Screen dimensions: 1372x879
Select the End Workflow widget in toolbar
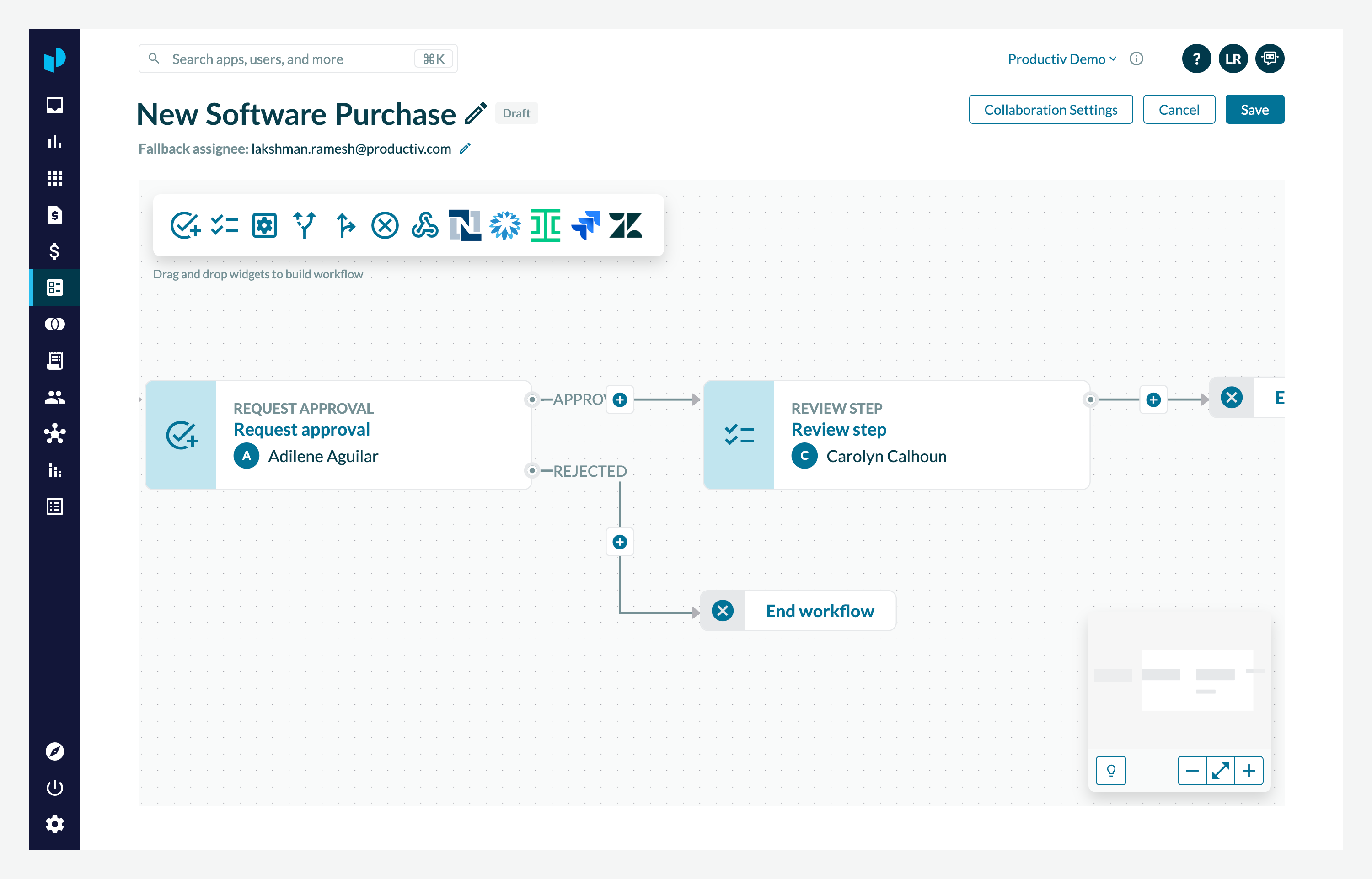point(385,225)
